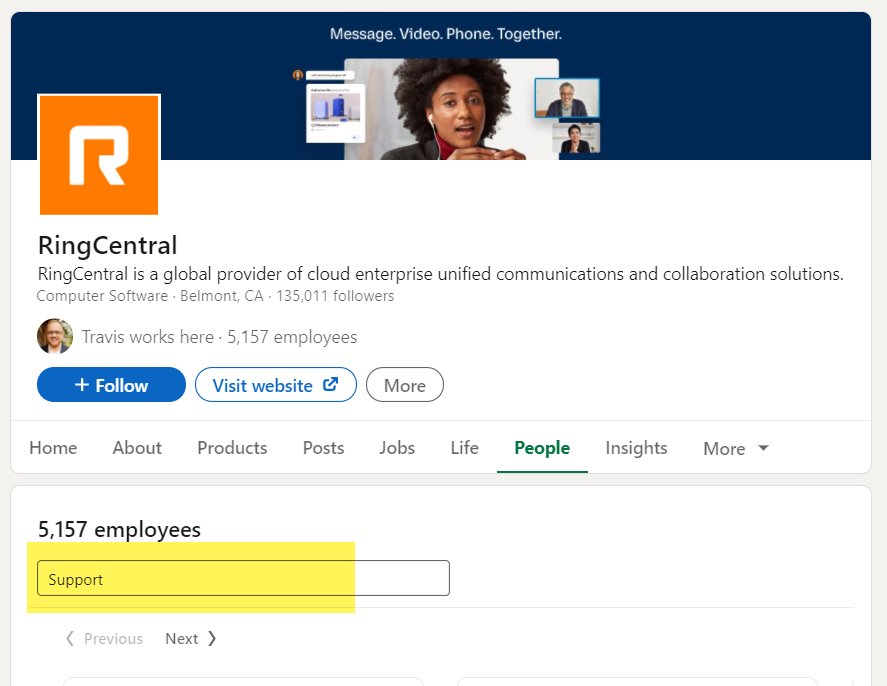Switch to the Home tab
The width and height of the screenshot is (887, 686).
[x=53, y=447]
